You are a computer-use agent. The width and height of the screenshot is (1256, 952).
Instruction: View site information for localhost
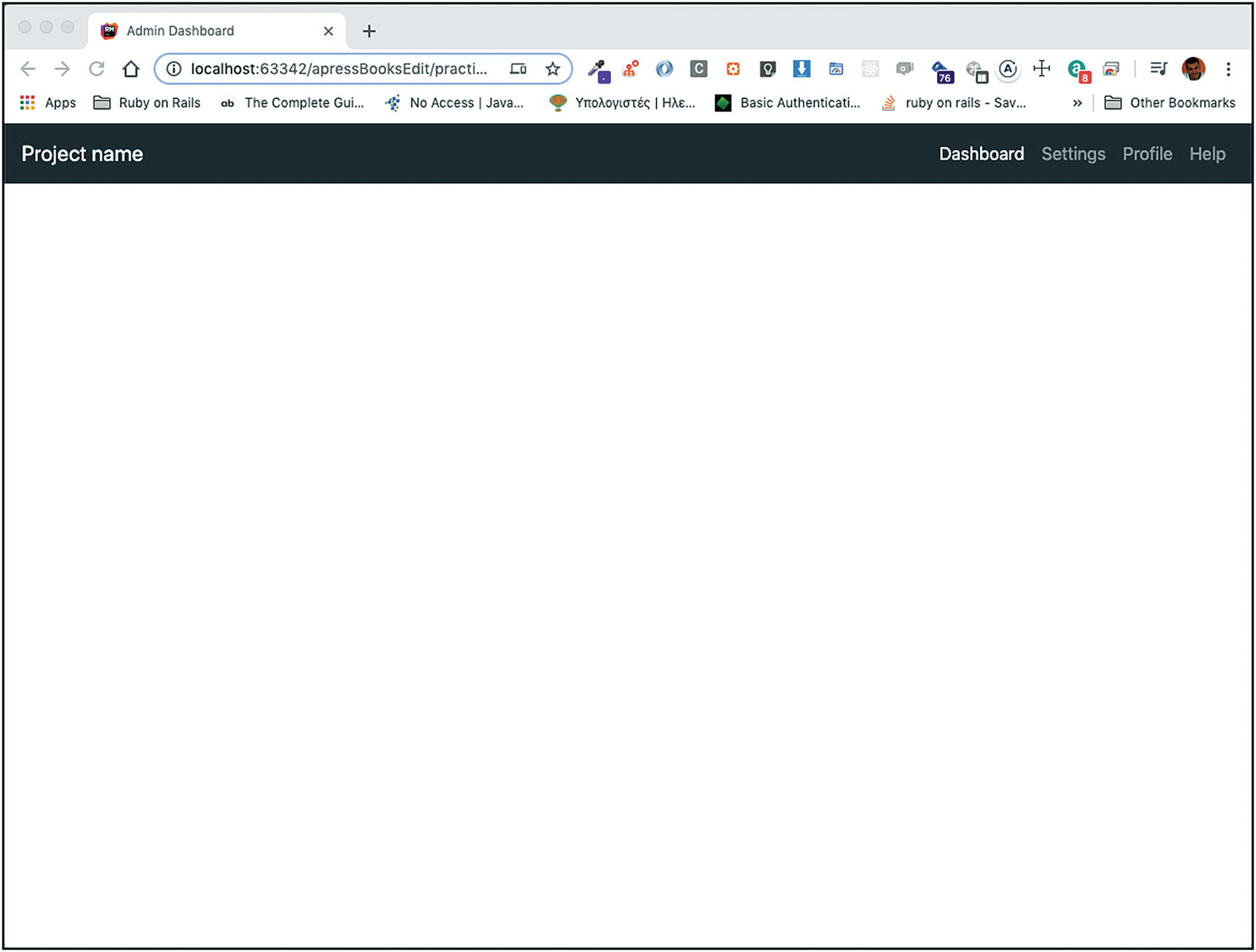pyautogui.click(x=173, y=69)
